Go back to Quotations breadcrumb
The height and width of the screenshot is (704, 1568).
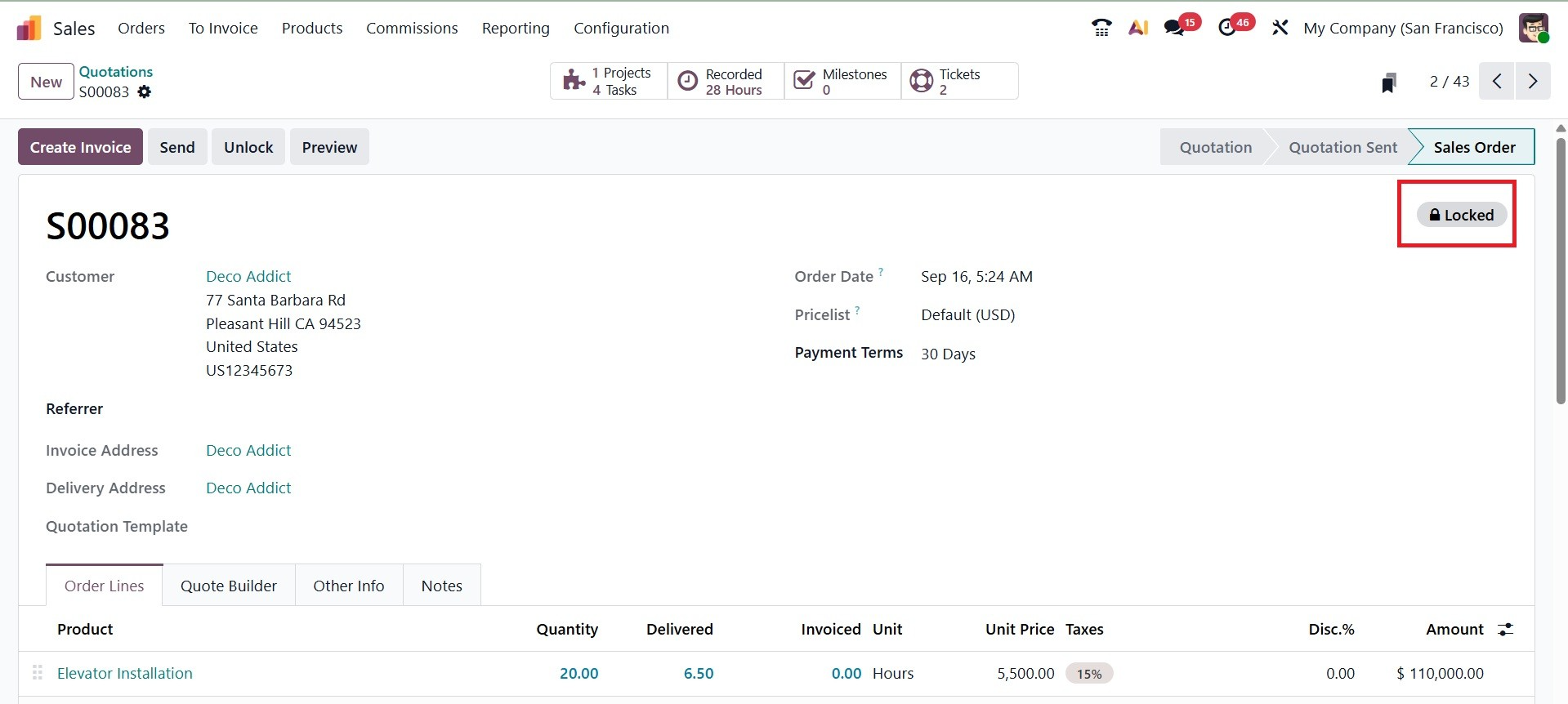pyautogui.click(x=116, y=72)
